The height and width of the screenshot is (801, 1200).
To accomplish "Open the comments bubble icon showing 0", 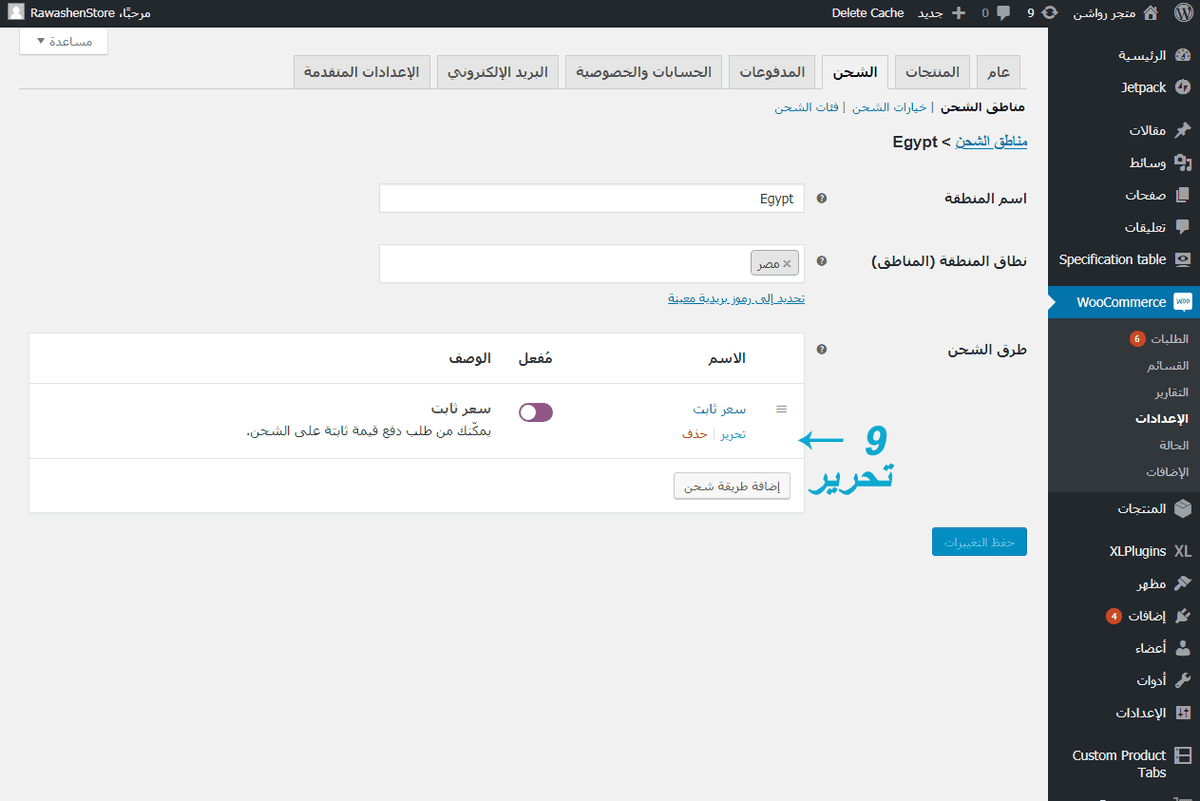I will tap(1003, 13).
